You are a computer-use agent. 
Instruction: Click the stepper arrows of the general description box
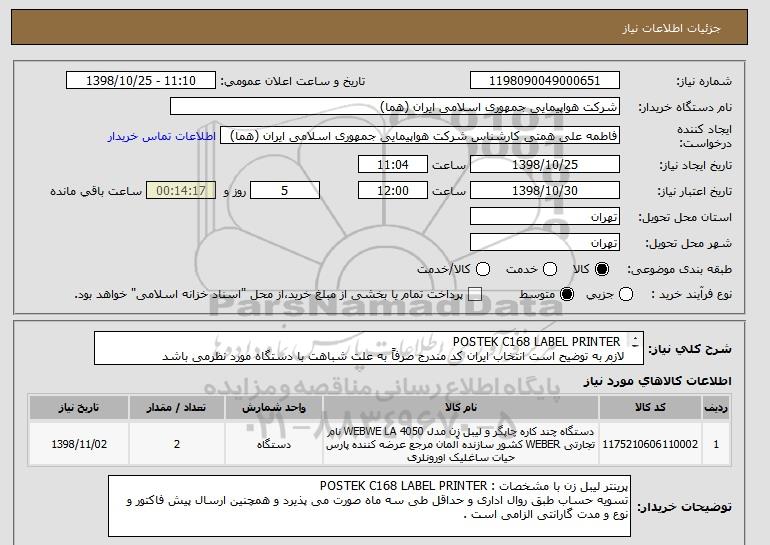(x=635, y=342)
